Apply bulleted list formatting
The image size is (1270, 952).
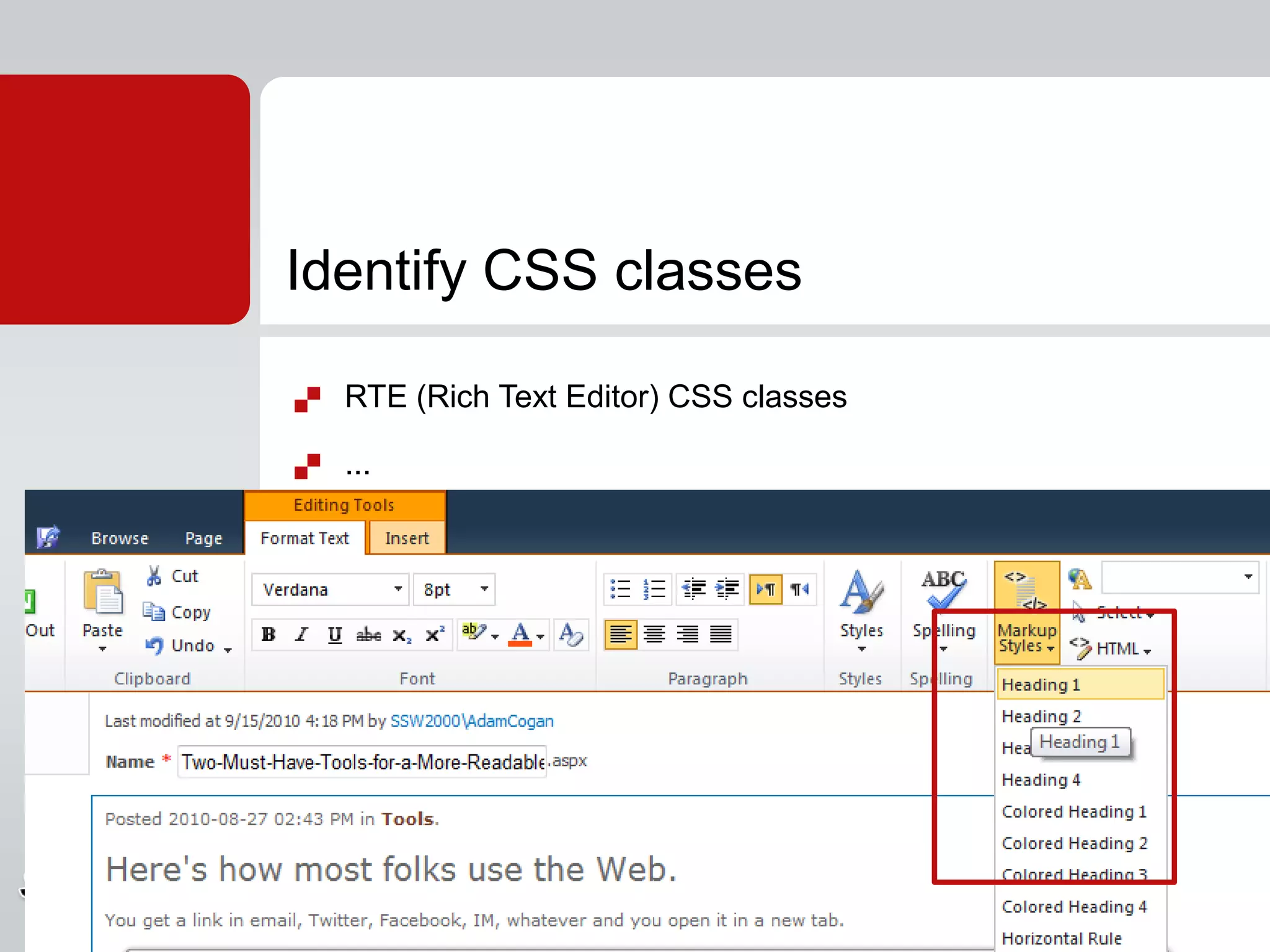click(x=620, y=589)
